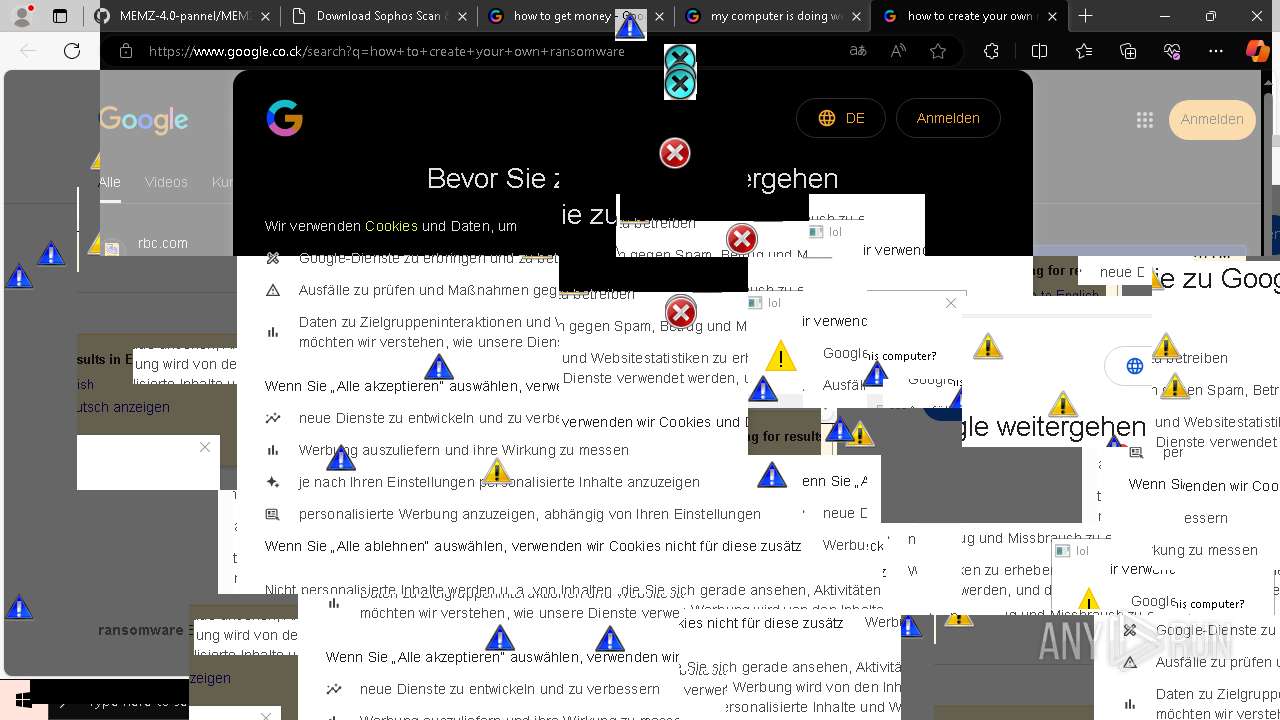The width and height of the screenshot is (1280, 720).
Task: Close the 'how to create your own' tab
Action: [1052, 16]
